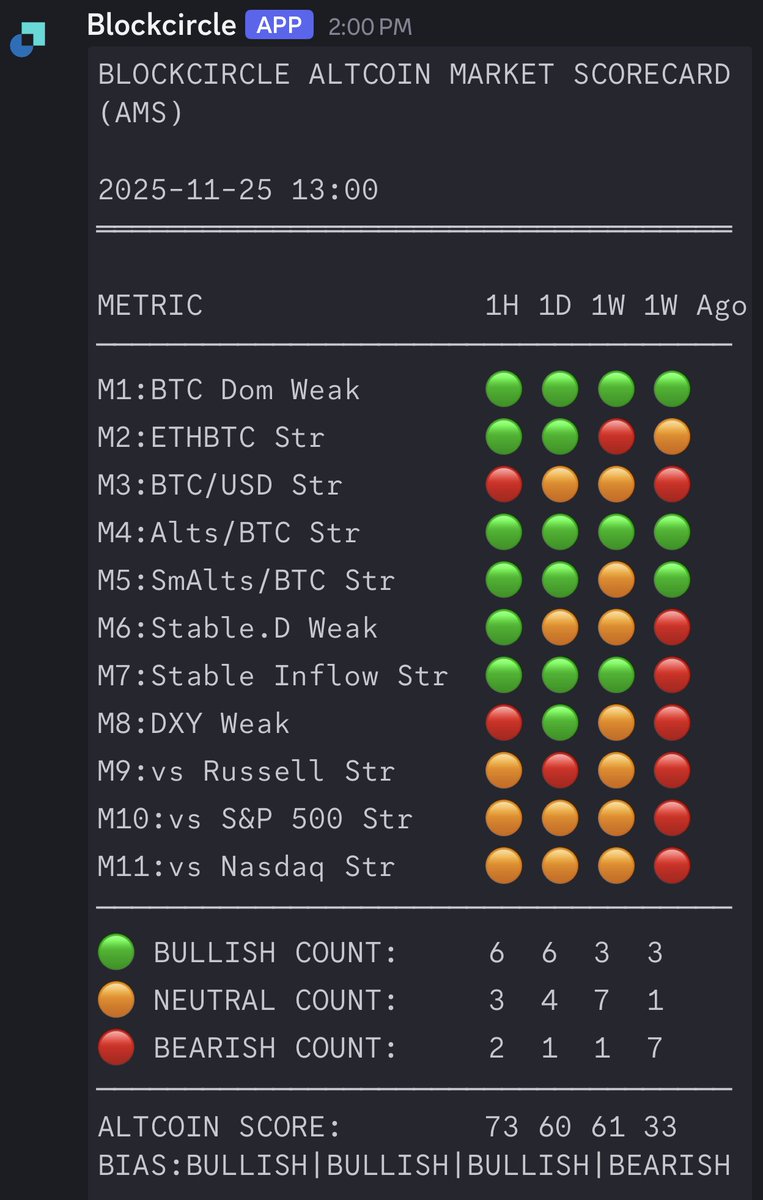Image resolution: width=763 pixels, height=1200 pixels.
Task: Click the BIAS: label
Action: (141, 1166)
